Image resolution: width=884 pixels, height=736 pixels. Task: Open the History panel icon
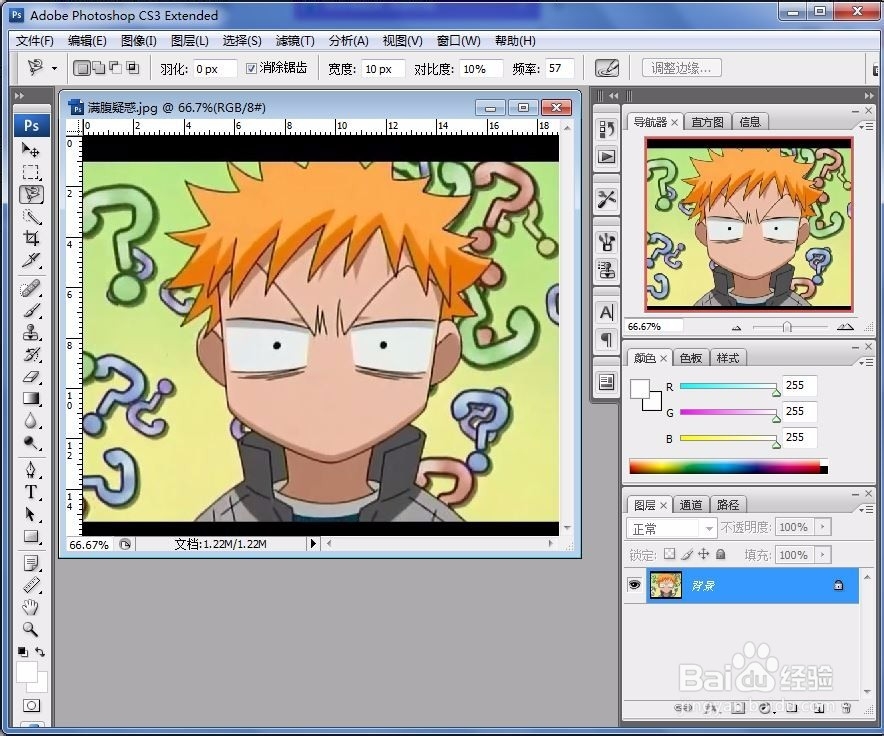tap(607, 129)
